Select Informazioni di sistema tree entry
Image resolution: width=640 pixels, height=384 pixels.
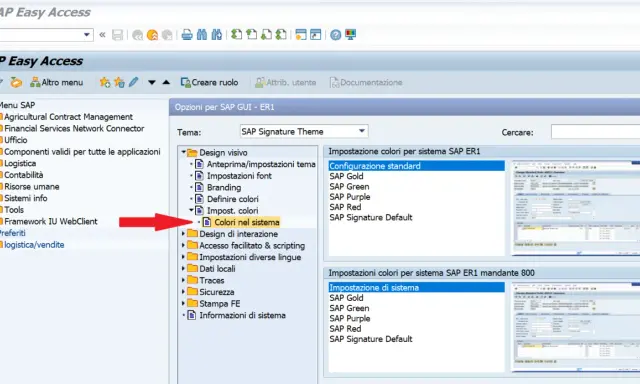242,315
